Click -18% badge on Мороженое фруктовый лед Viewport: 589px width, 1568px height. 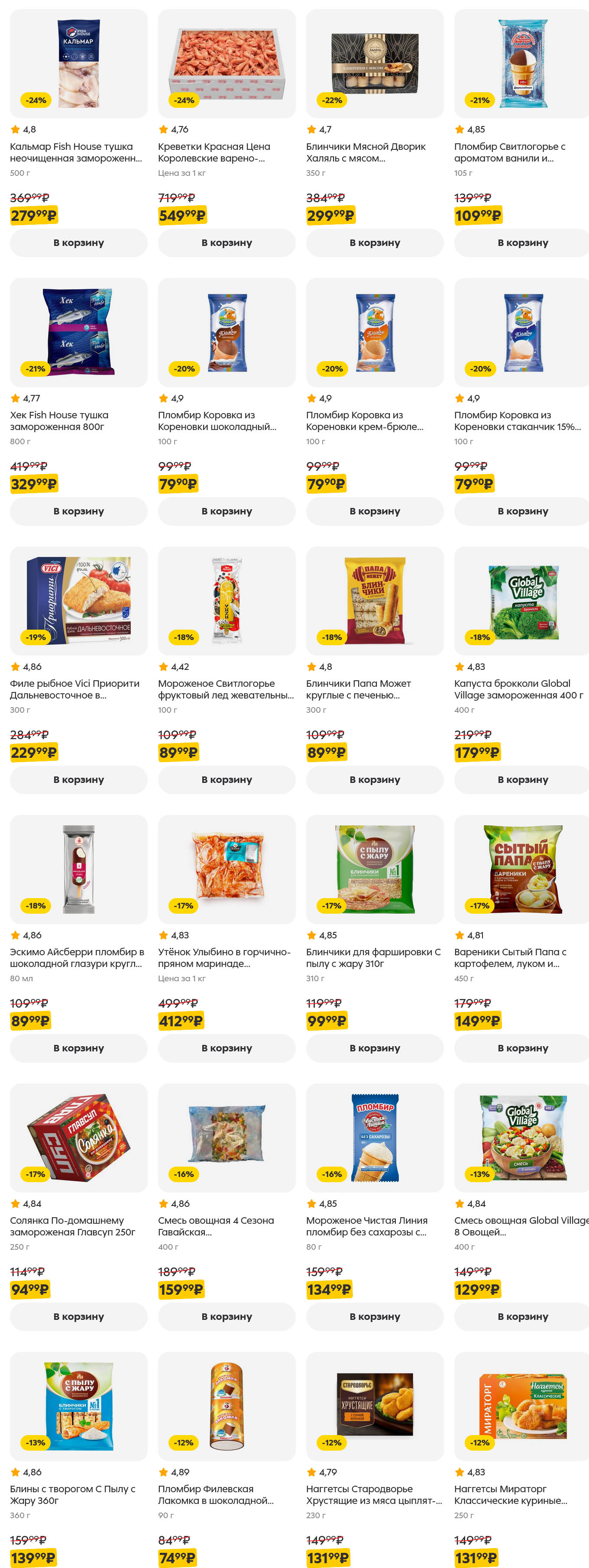(x=183, y=637)
